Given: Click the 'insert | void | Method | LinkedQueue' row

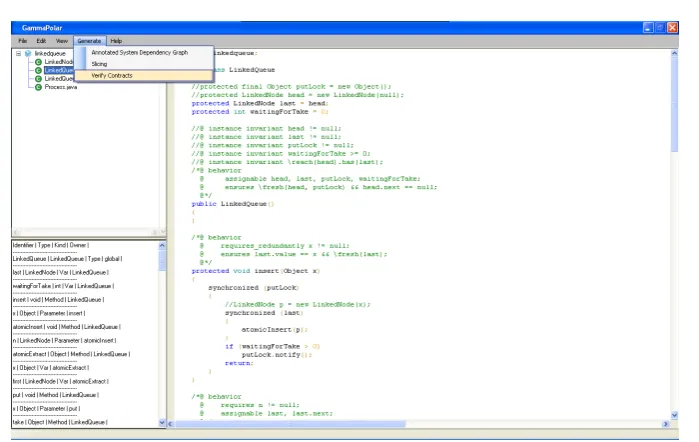Looking at the screenshot, I should coord(58,300).
